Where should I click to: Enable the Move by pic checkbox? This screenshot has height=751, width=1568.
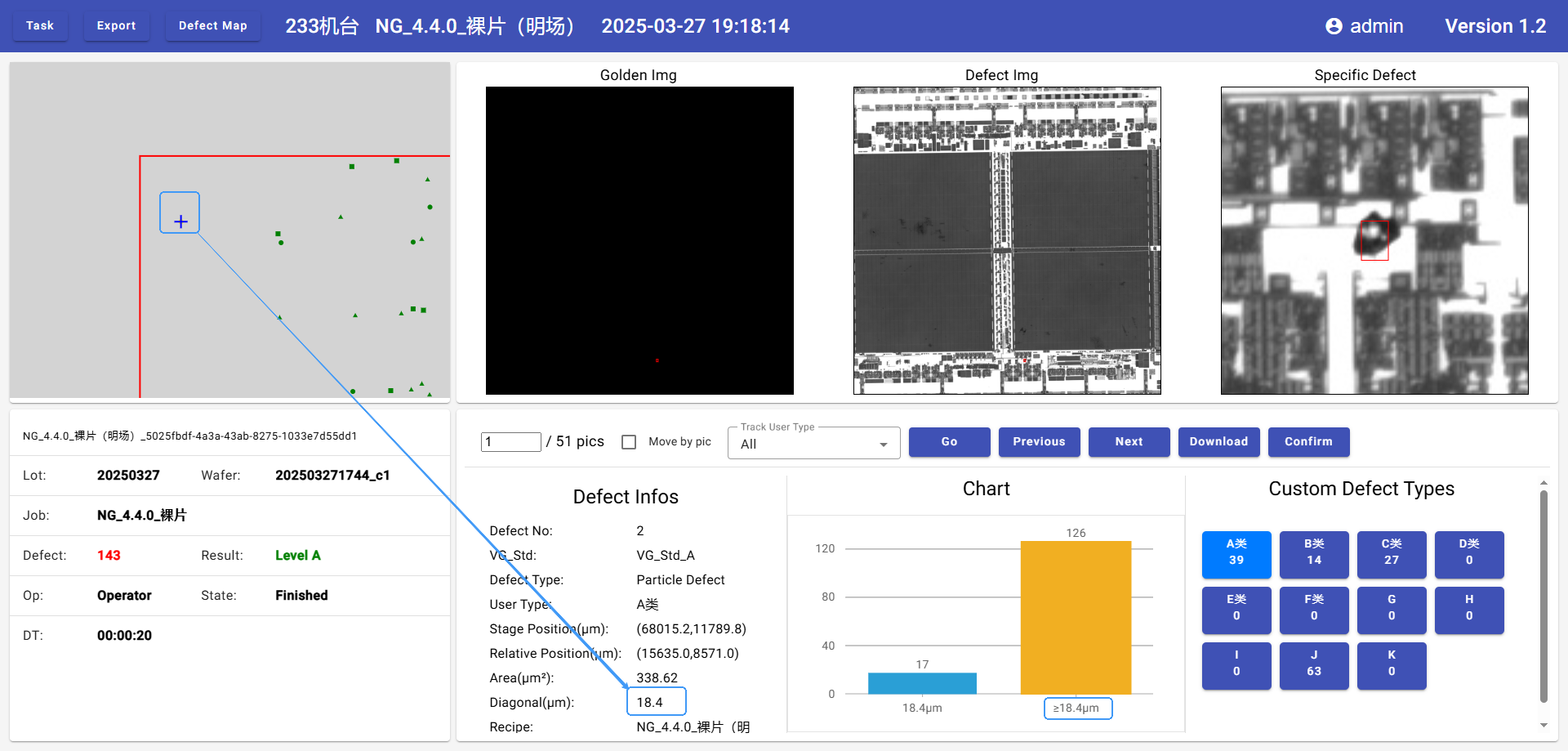[x=629, y=442]
